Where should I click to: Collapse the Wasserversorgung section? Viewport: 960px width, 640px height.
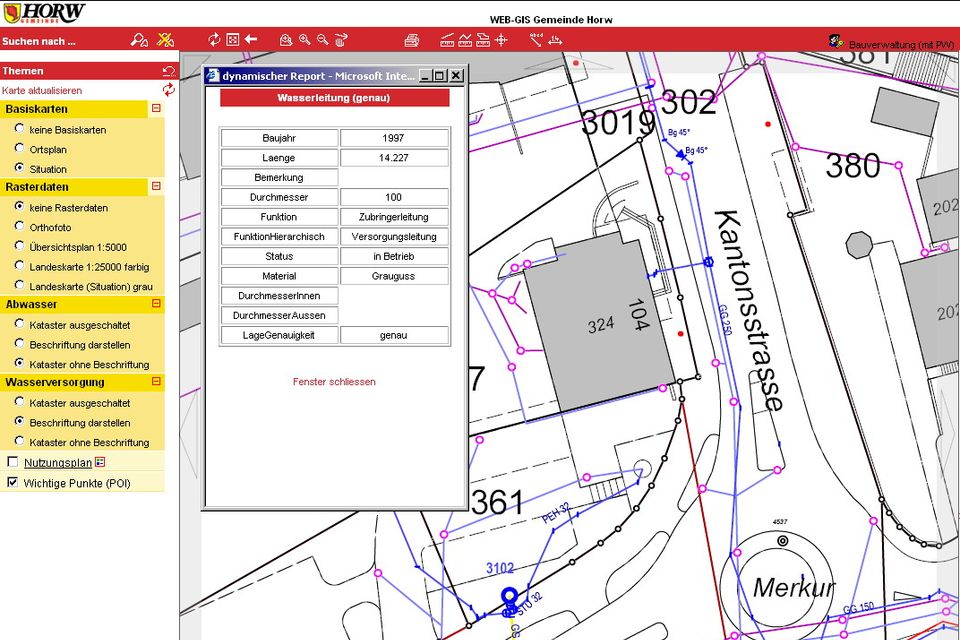[157, 382]
